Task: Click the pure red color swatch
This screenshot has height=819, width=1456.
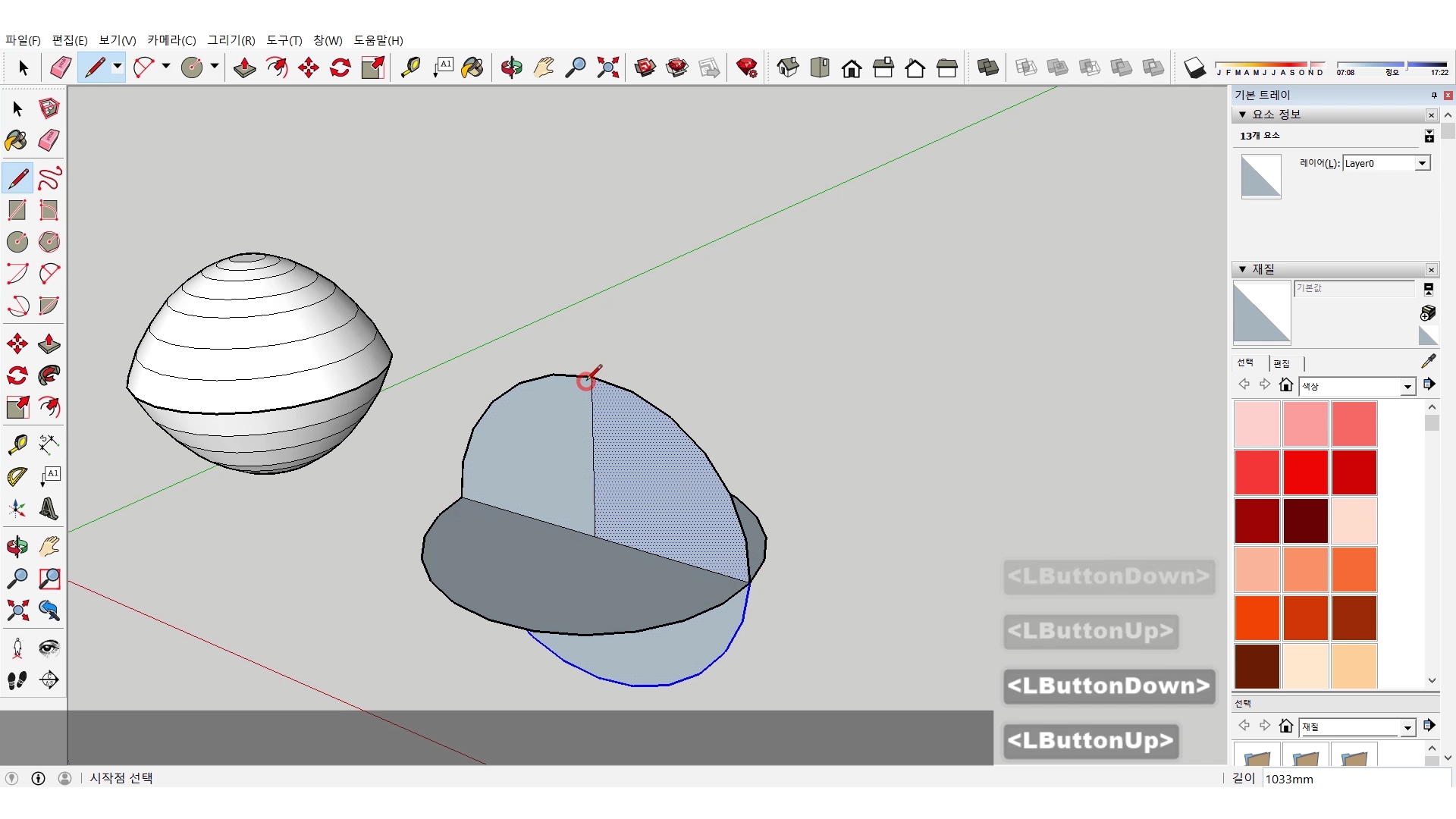Action: pyautogui.click(x=1305, y=472)
